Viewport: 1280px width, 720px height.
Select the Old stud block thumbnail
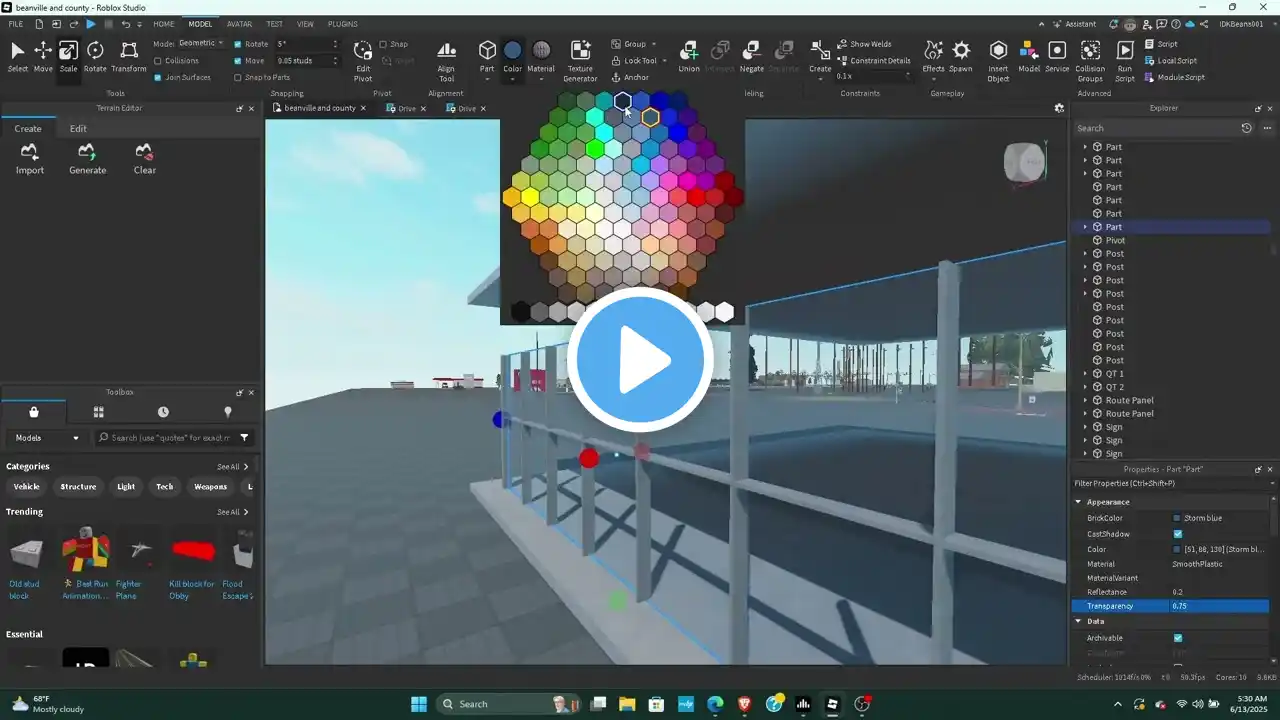(x=27, y=552)
